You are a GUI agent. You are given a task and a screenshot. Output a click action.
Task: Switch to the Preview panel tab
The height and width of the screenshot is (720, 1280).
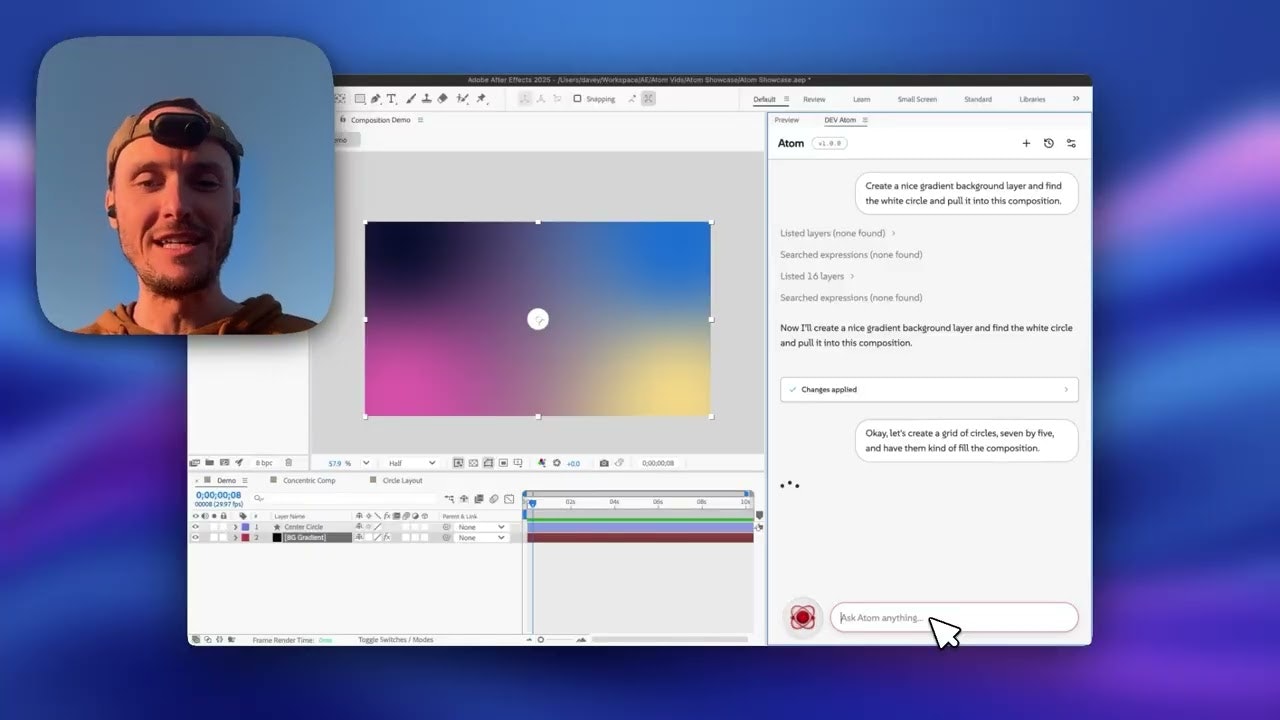[787, 120]
